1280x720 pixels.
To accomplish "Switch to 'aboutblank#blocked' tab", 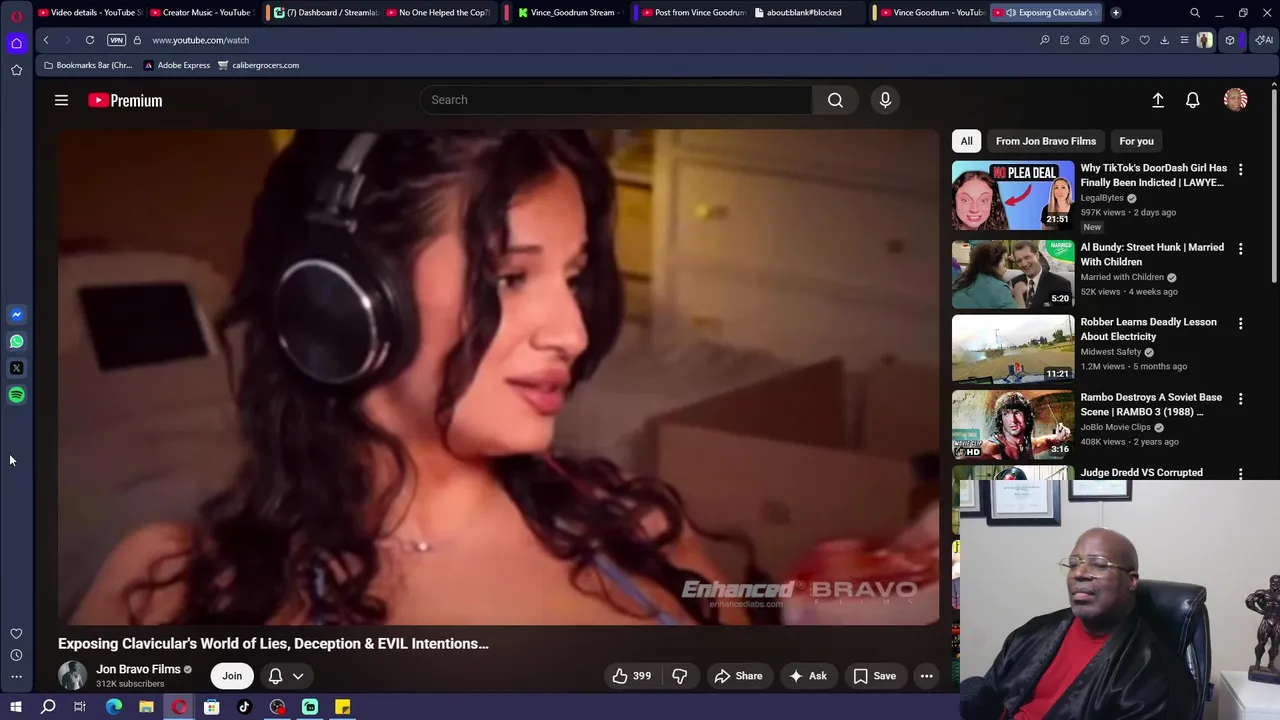I will pos(805,13).
